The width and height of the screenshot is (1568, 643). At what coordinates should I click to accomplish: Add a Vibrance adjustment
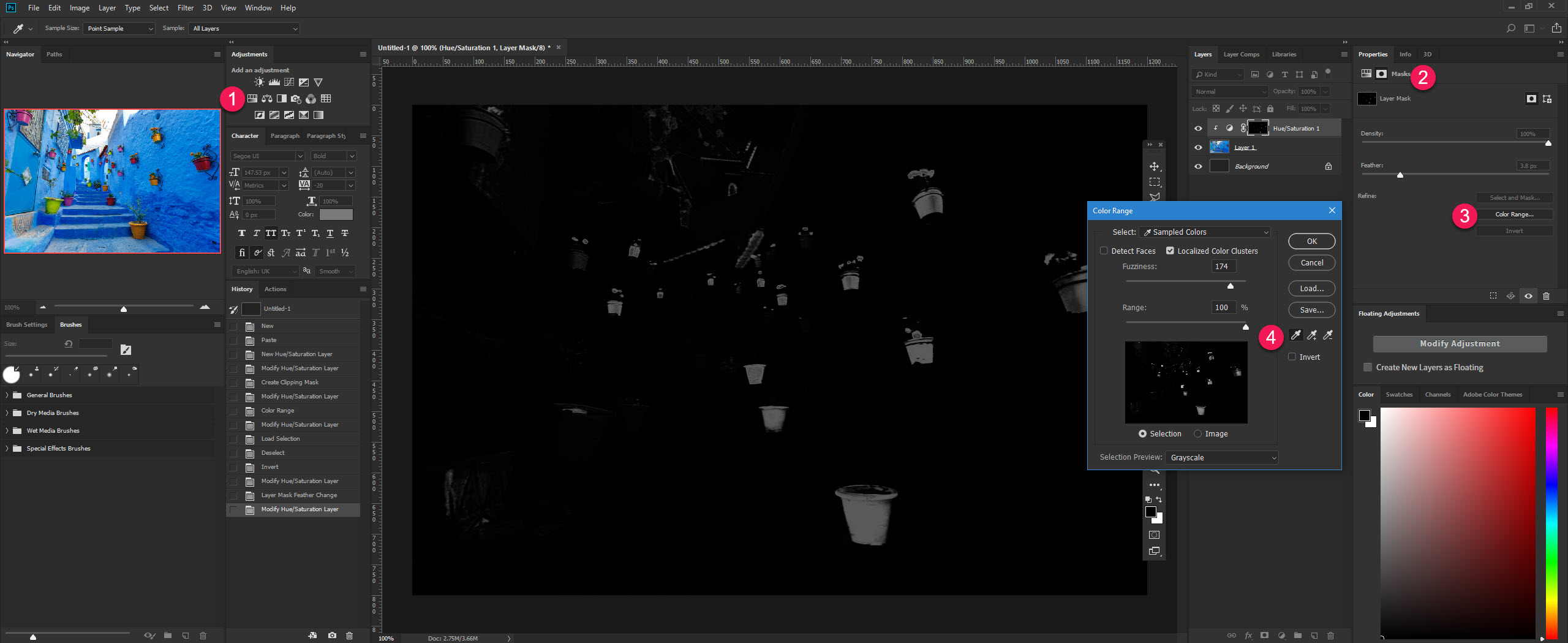(x=318, y=82)
